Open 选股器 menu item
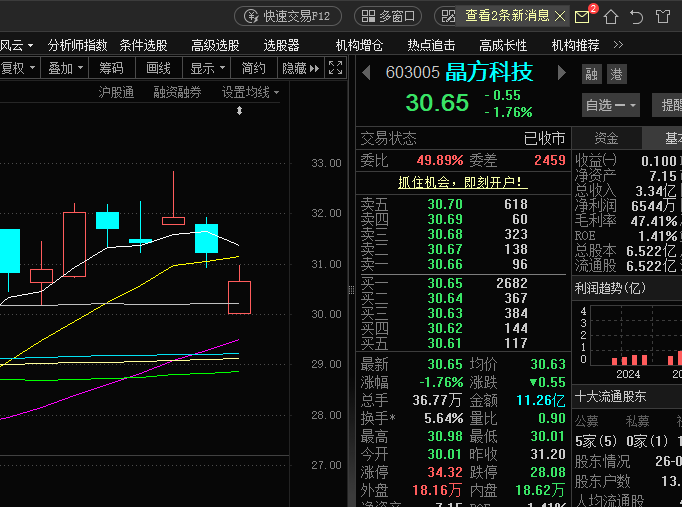The width and height of the screenshot is (682, 507). (281, 45)
